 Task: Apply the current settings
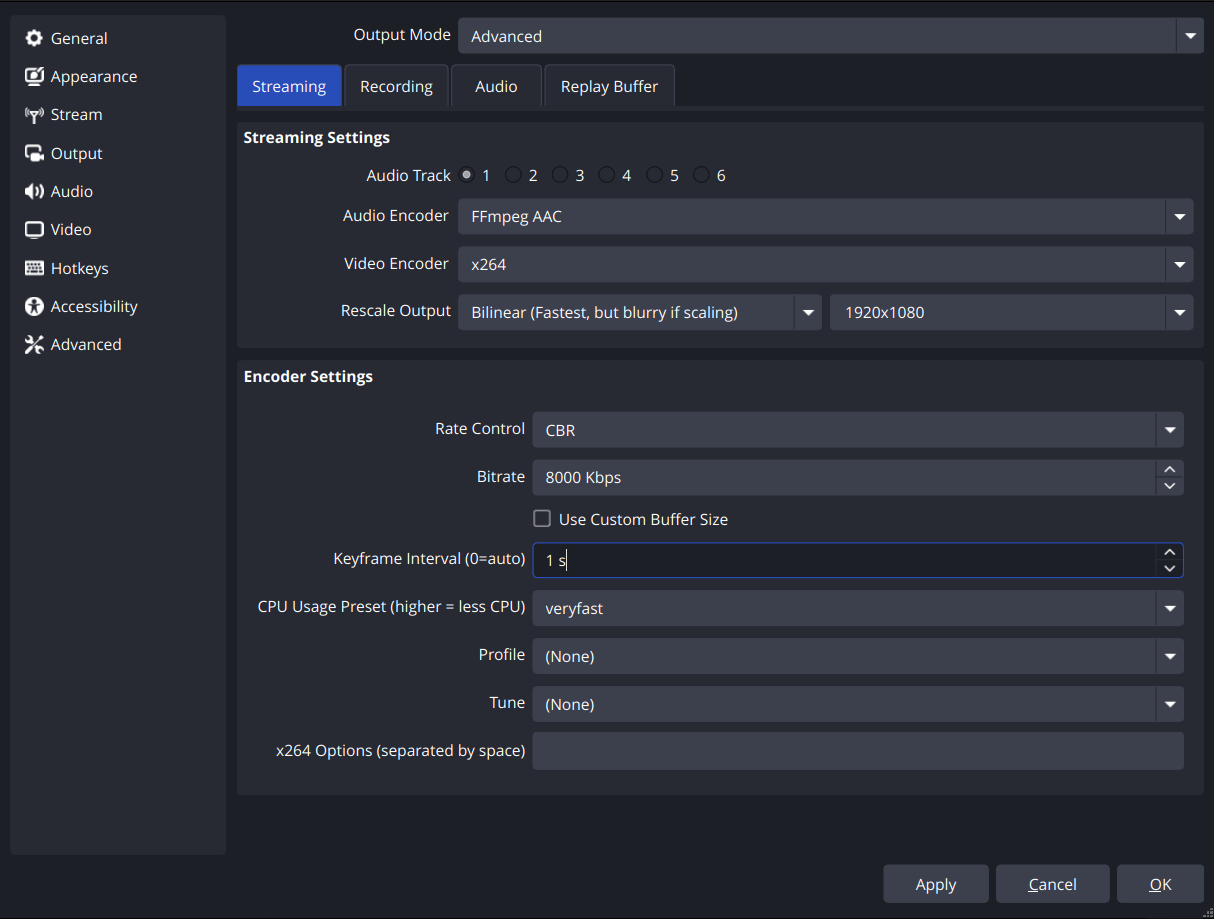pos(935,884)
